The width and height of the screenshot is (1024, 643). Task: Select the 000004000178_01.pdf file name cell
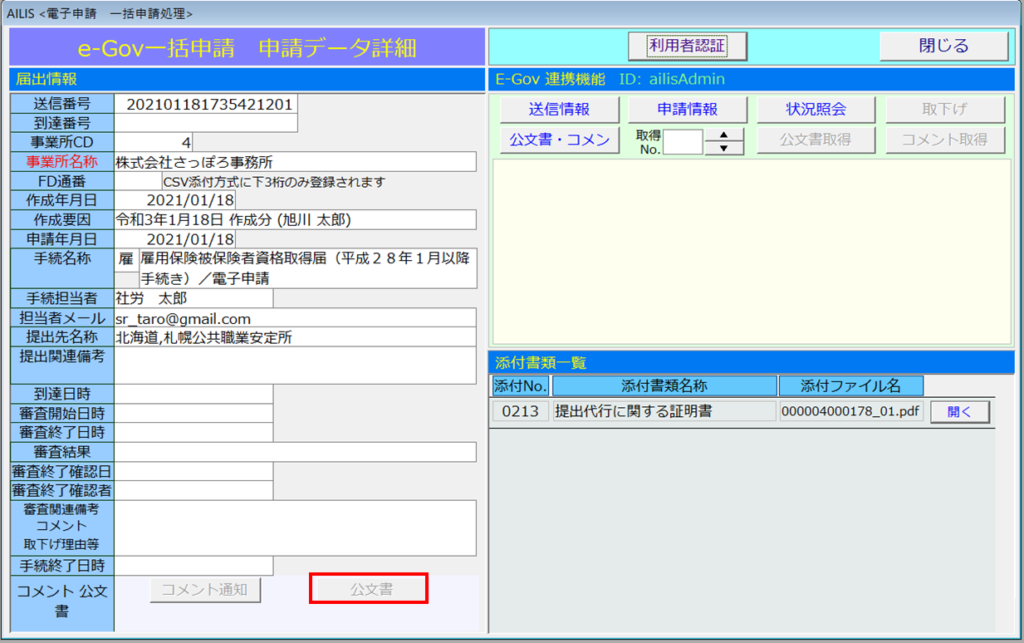click(x=851, y=411)
